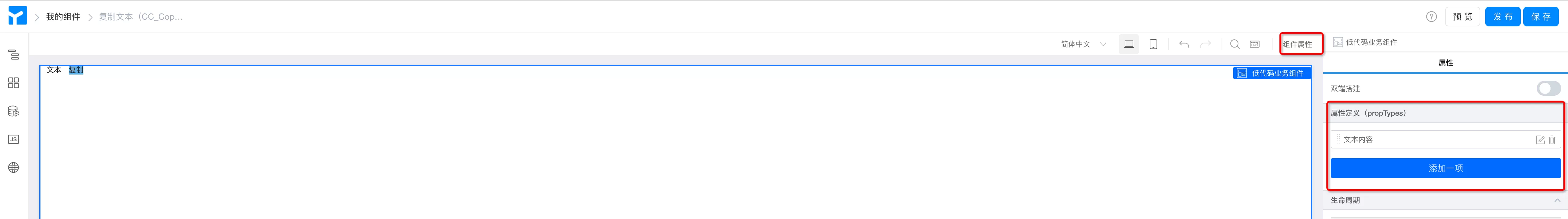The image size is (1568, 219).
Task: Click the 发布 publish button
Action: pyautogui.click(x=1502, y=17)
